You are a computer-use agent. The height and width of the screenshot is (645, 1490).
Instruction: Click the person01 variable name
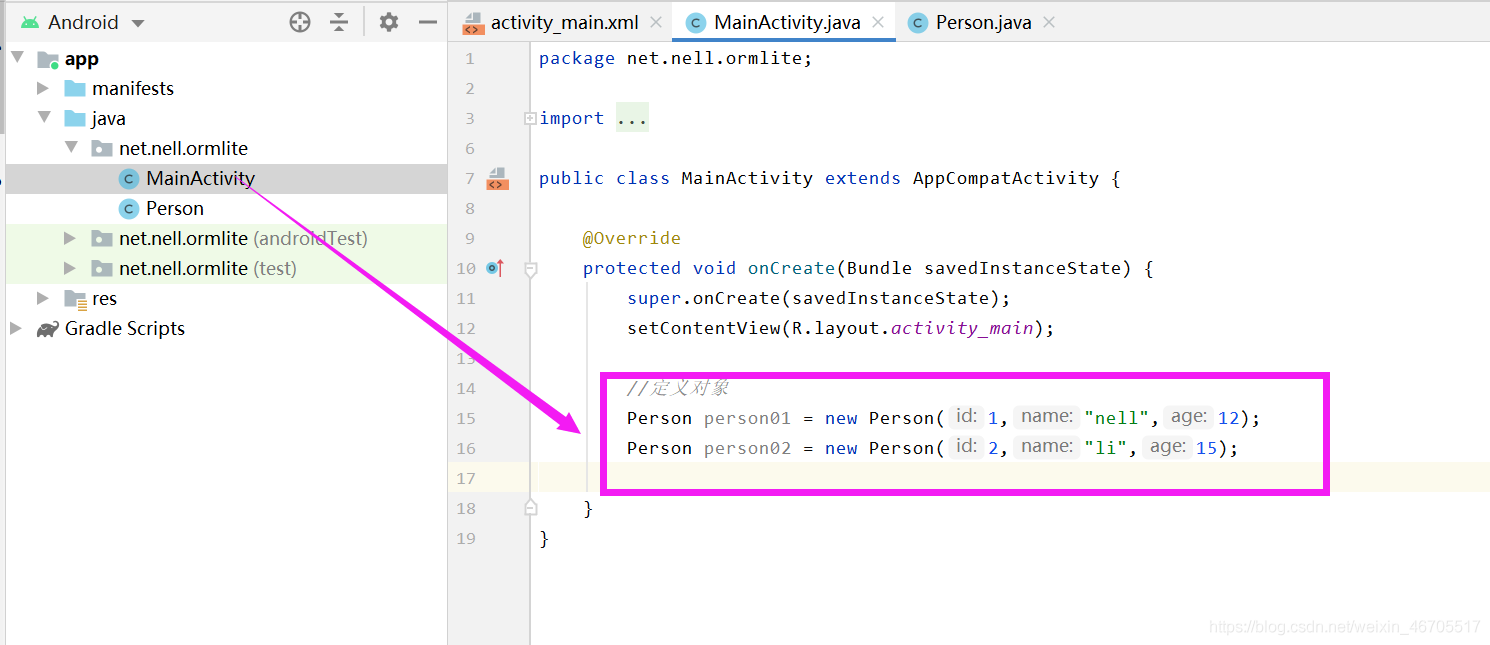(747, 418)
